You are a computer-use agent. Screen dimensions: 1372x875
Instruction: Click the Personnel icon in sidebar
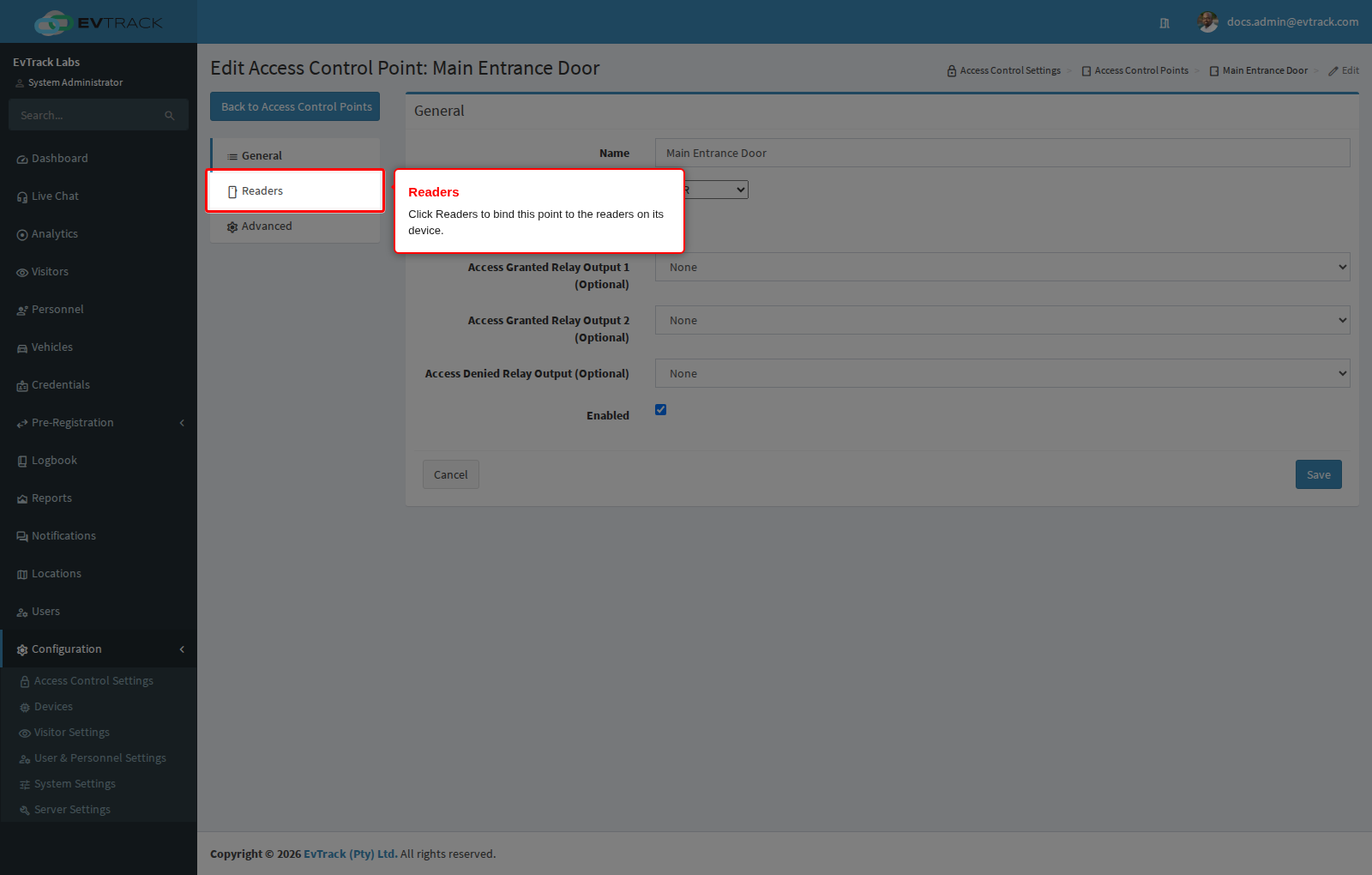[22, 311]
